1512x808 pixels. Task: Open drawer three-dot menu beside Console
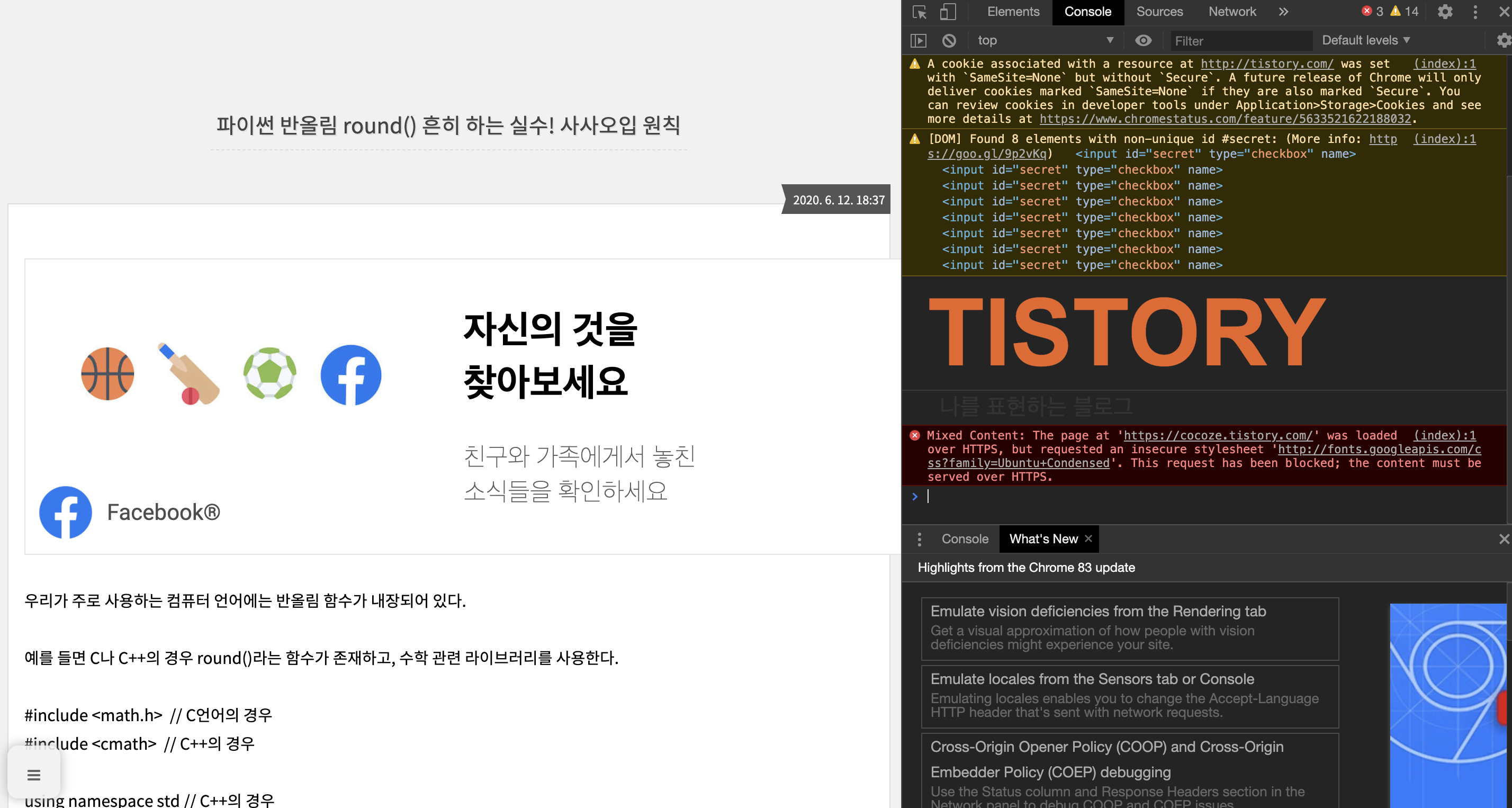pos(919,539)
